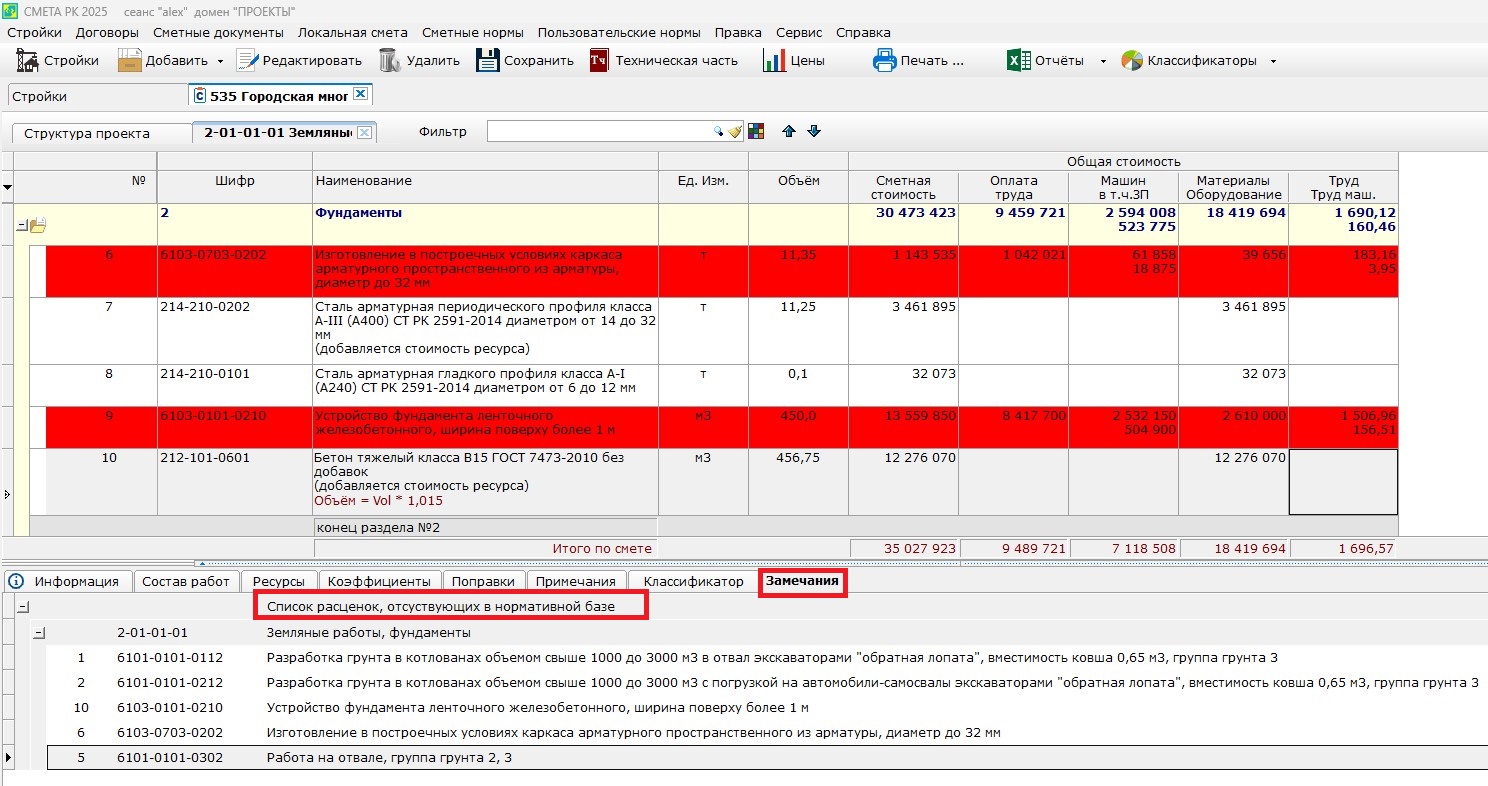Viewport: 1488px width, 786px height.
Task: Open the color palette grid next to the filter
Action: [755, 132]
